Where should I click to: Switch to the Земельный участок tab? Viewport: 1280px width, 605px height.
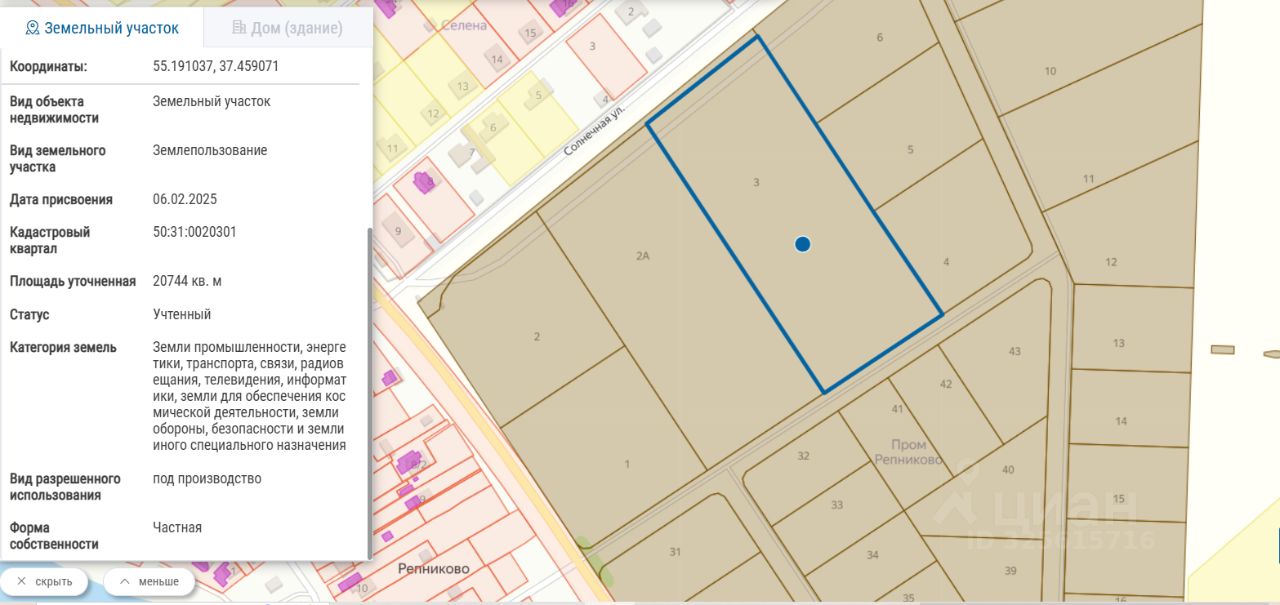(x=102, y=27)
